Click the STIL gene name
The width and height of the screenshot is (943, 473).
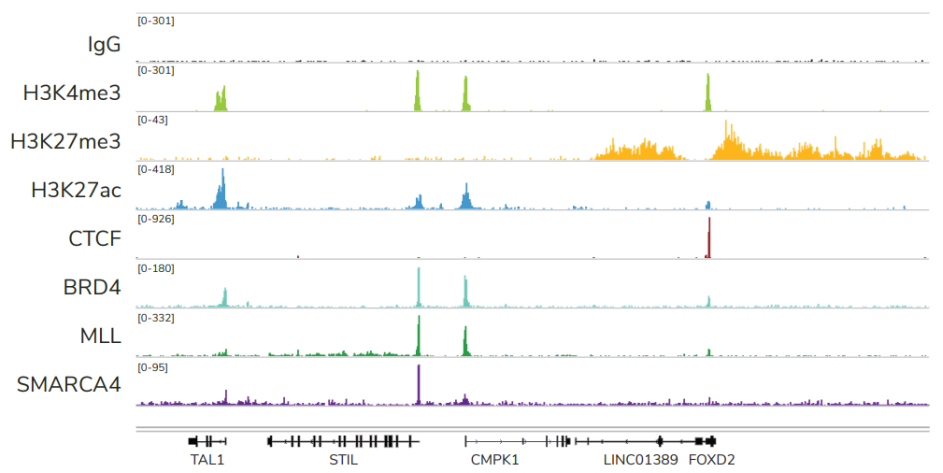point(343,460)
